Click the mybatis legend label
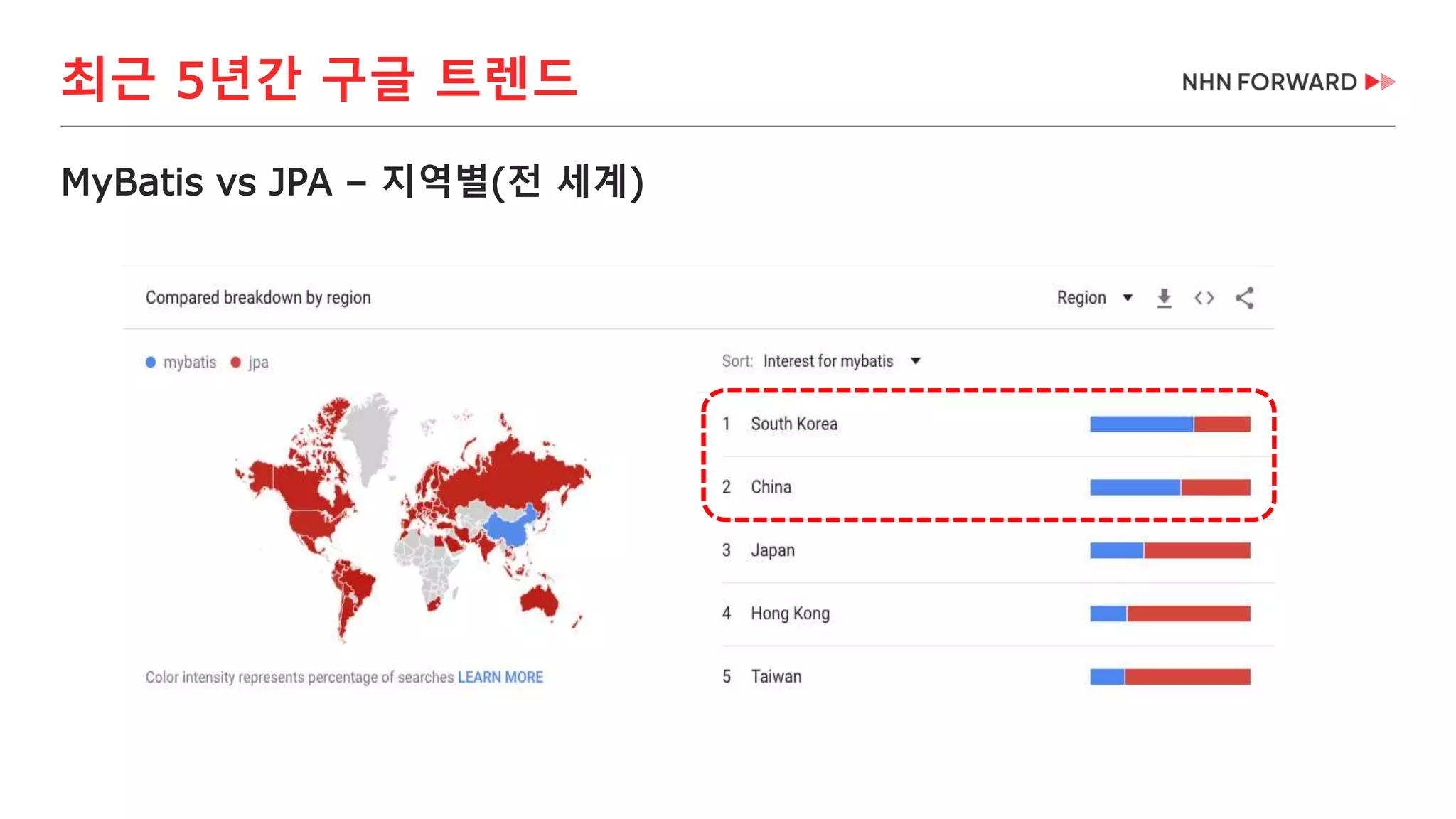 [190, 363]
